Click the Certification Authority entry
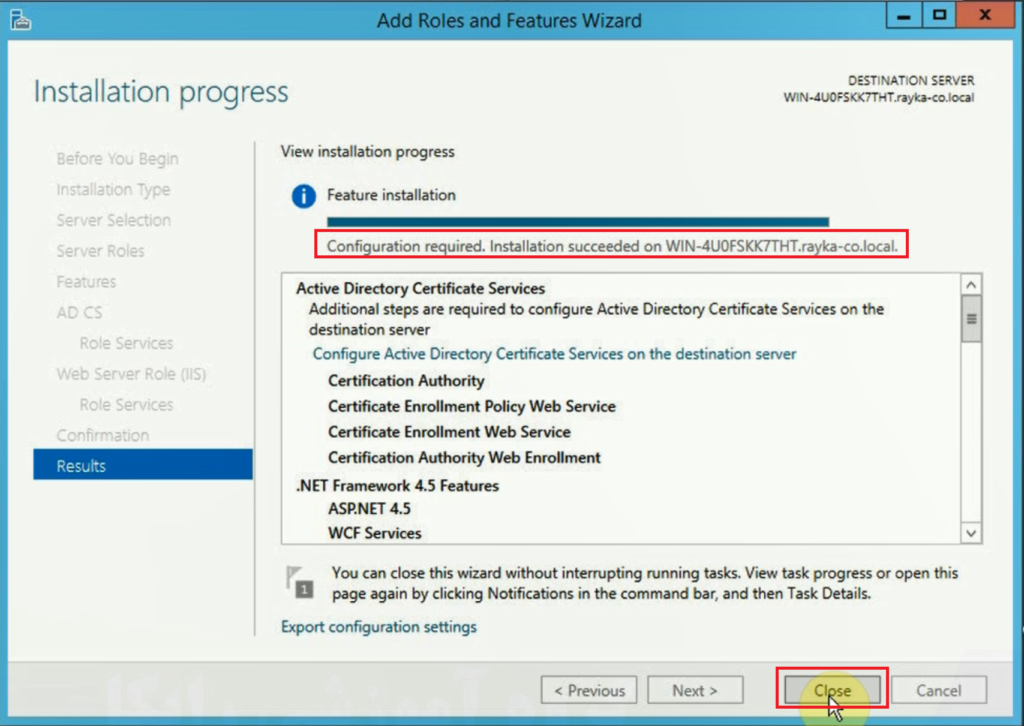The height and width of the screenshot is (726, 1024). 406,381
